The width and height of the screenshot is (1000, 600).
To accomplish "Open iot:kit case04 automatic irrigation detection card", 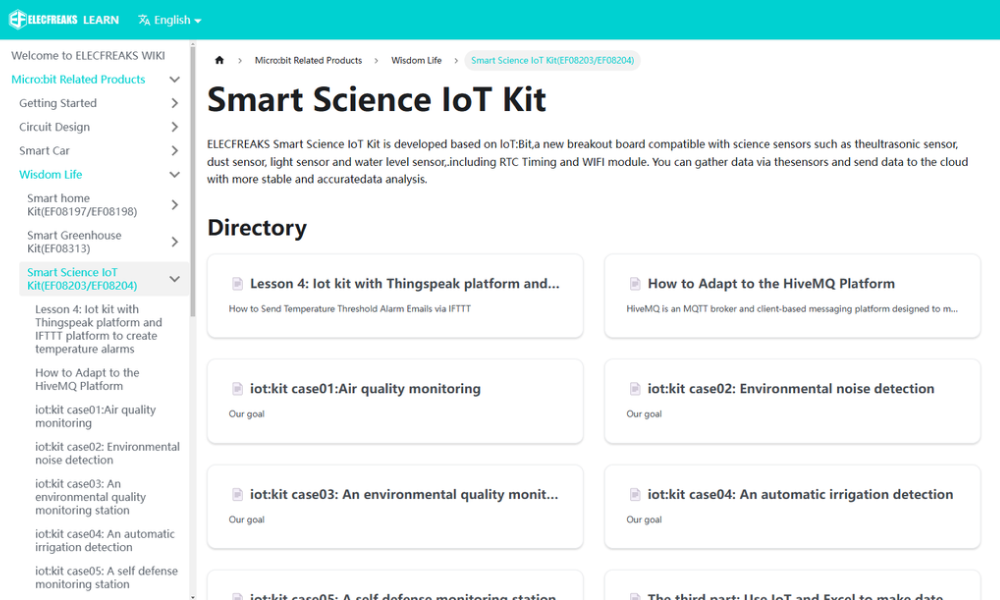I will click(792, 507).
